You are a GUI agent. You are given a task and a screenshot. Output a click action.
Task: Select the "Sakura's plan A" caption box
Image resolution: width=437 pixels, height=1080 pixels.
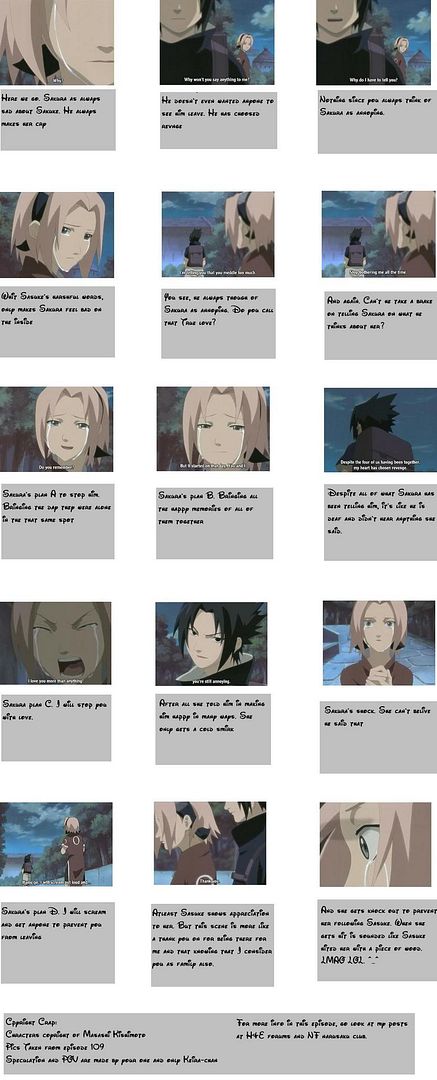pyautogui.click(x=58, y=521)
